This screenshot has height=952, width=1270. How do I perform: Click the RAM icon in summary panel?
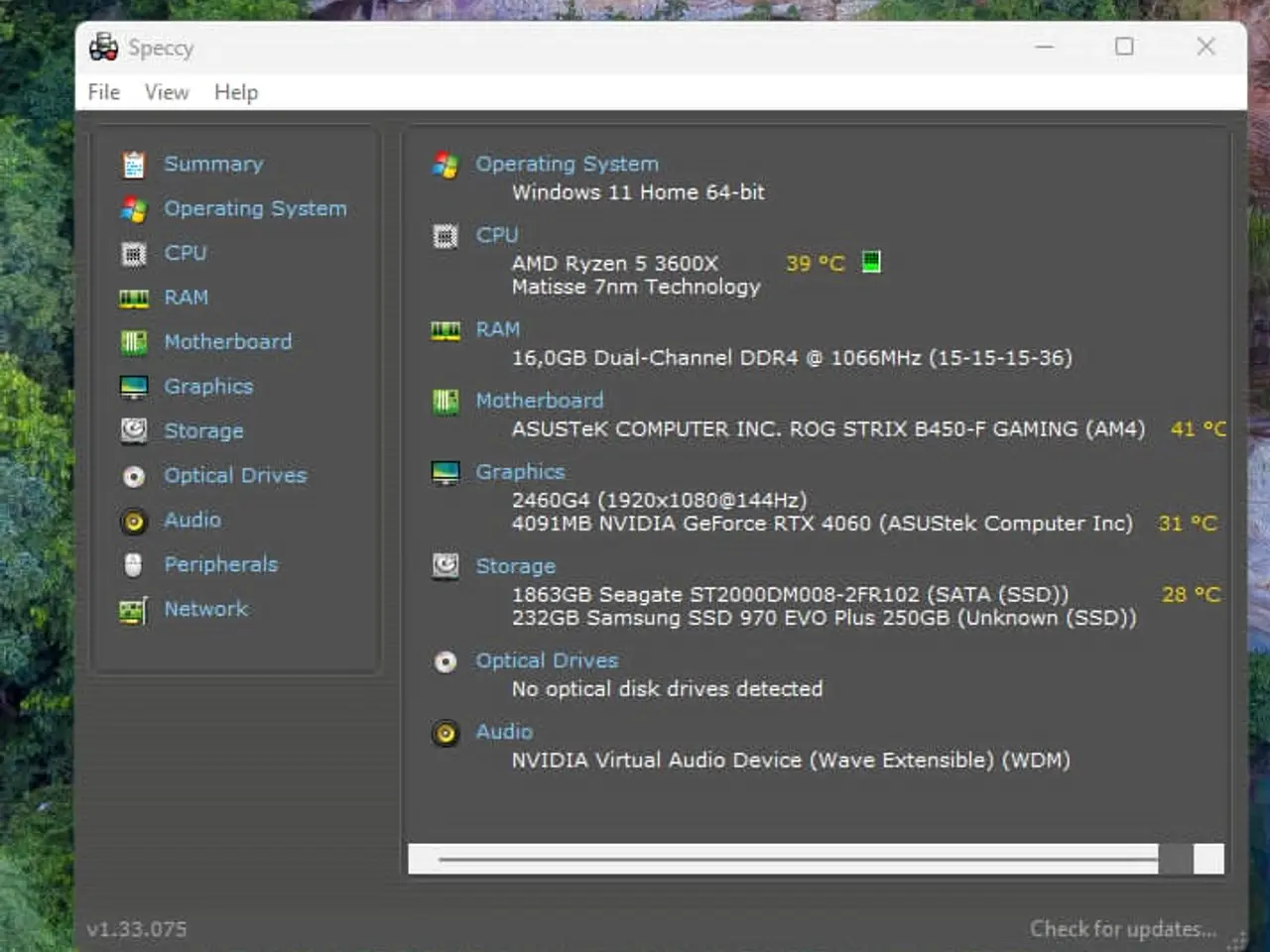[445, 331]
